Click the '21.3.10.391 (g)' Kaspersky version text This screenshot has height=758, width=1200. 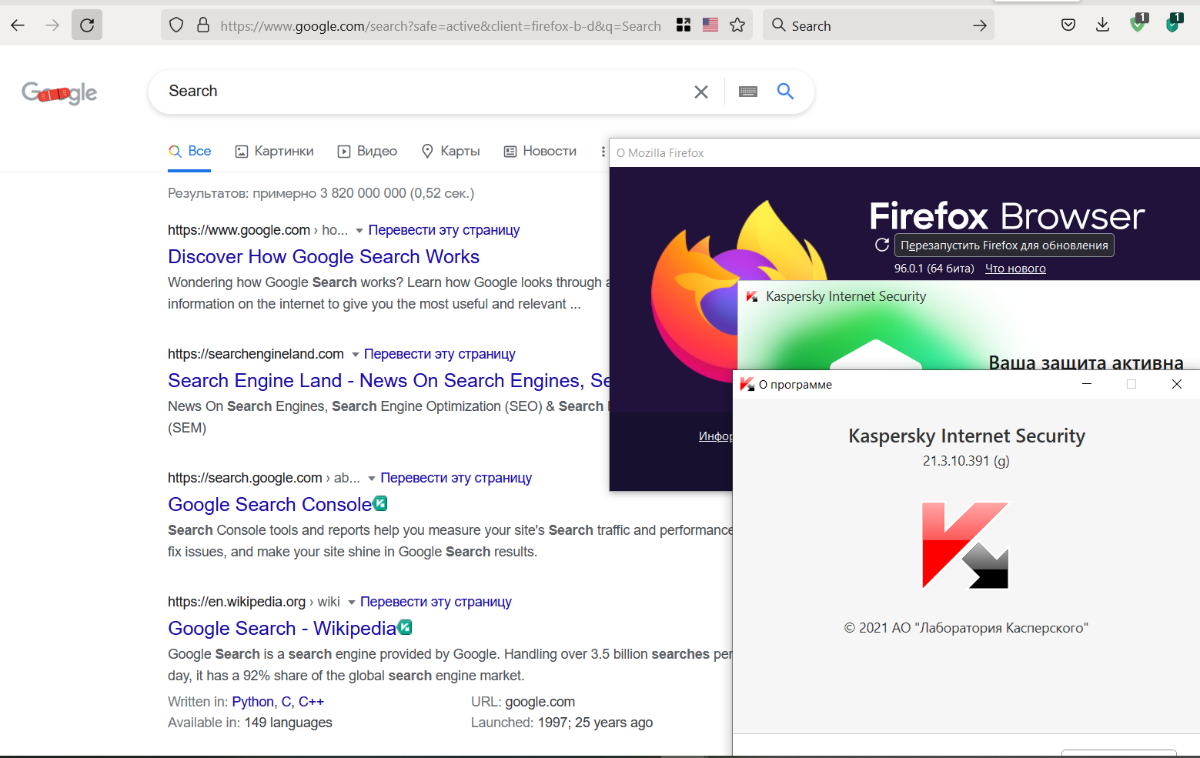966,461
